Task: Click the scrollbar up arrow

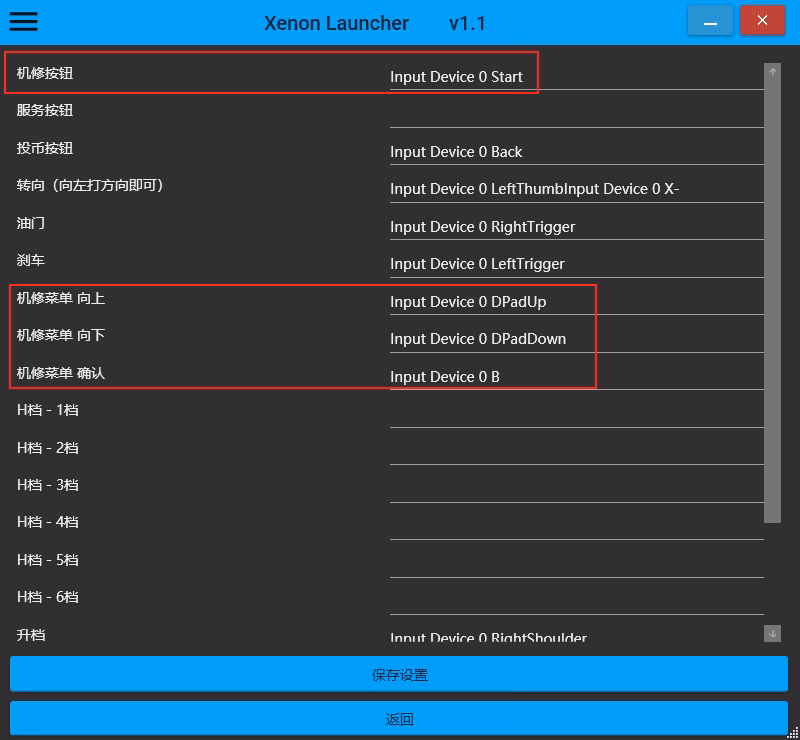Action: [772, 72]
